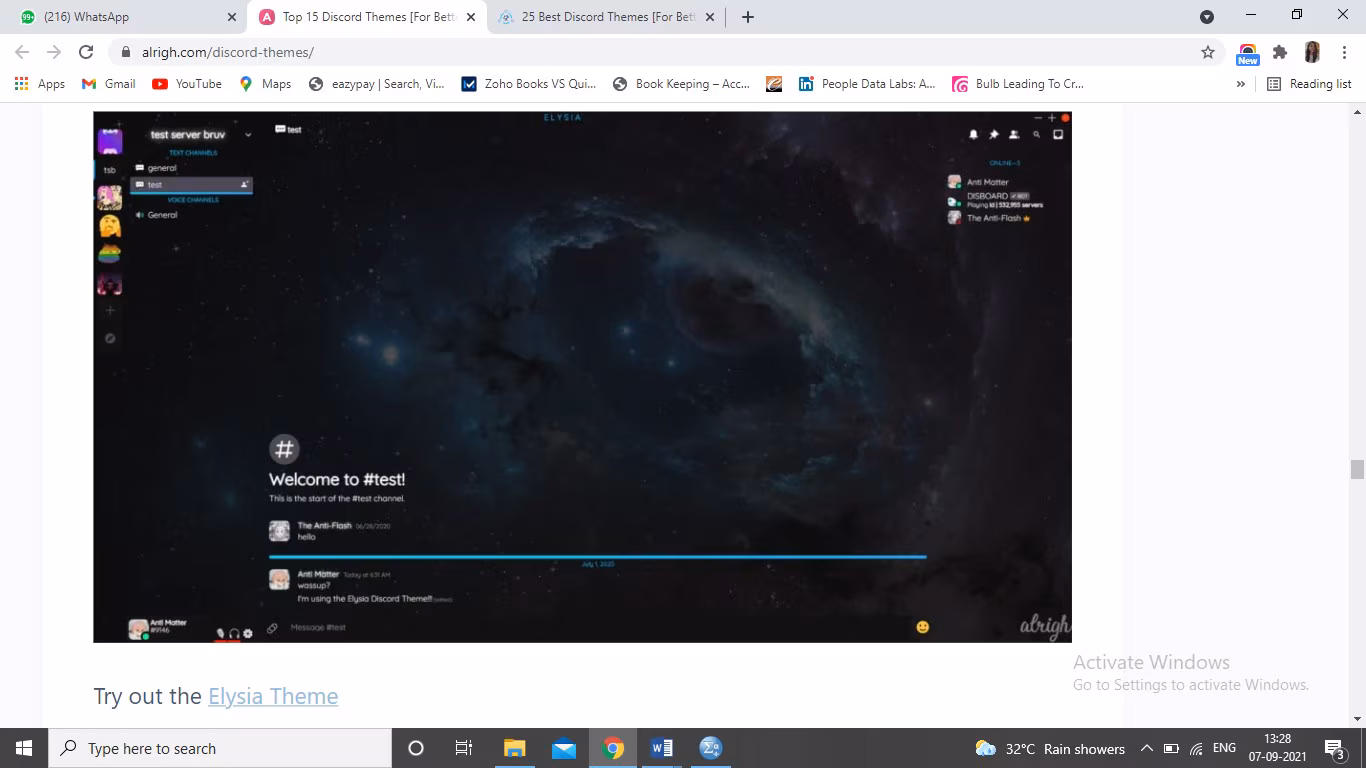Screen dimensions: 1366x768
Task: Change the ENG input language
Action: pyautogui.click(x=1224, y=748)
